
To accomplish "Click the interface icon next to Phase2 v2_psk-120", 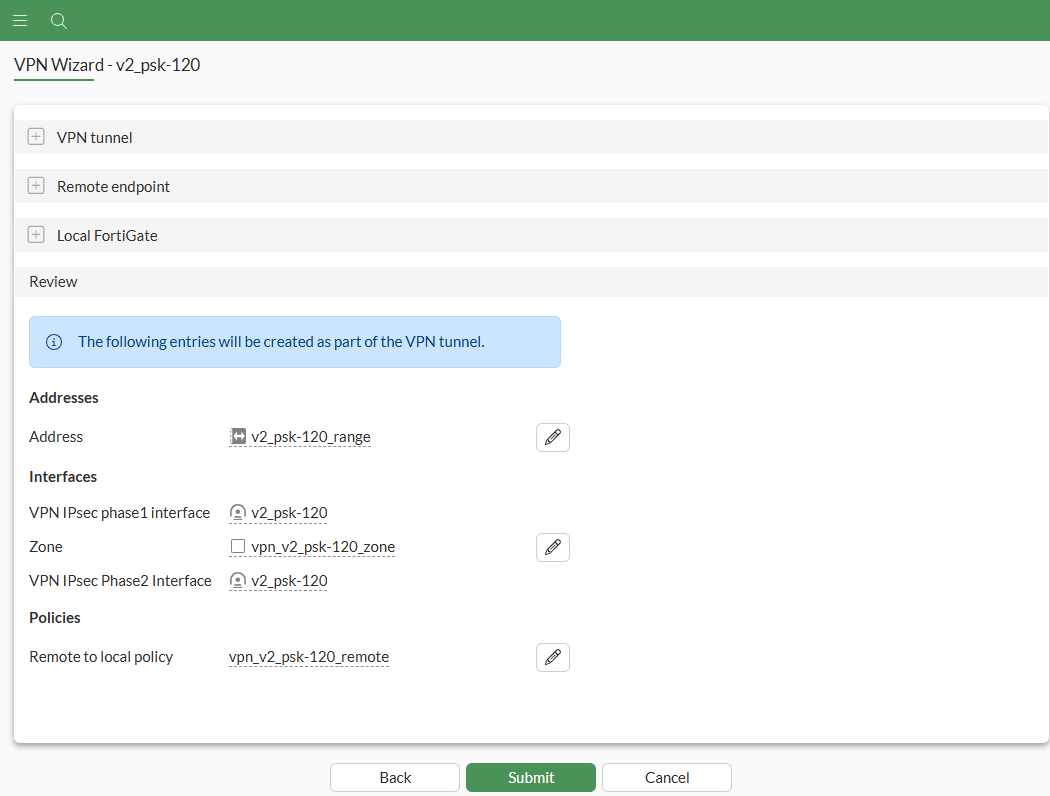I will (x=237, y=580).
